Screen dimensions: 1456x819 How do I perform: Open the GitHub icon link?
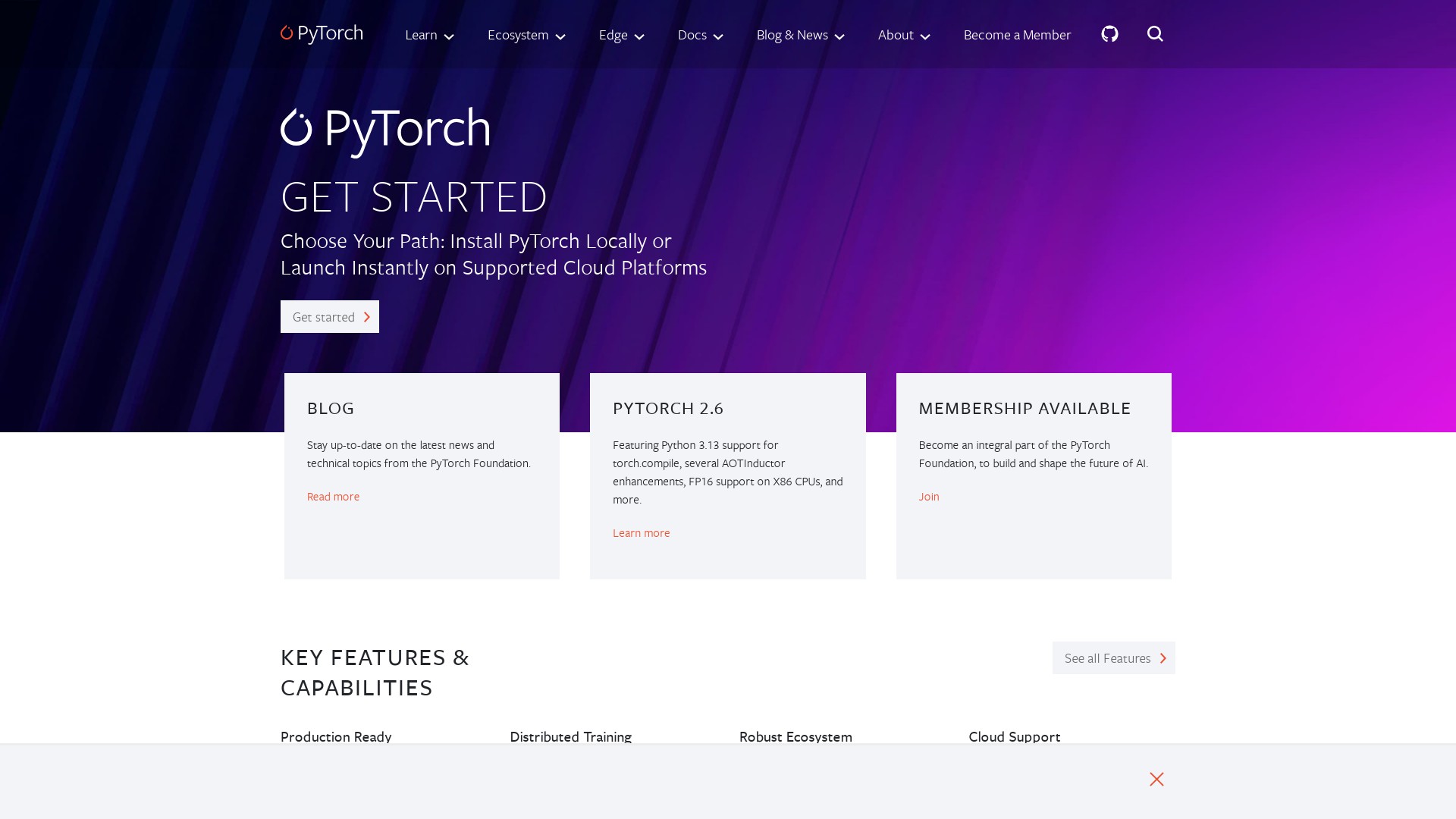[x=1109, y=34]
